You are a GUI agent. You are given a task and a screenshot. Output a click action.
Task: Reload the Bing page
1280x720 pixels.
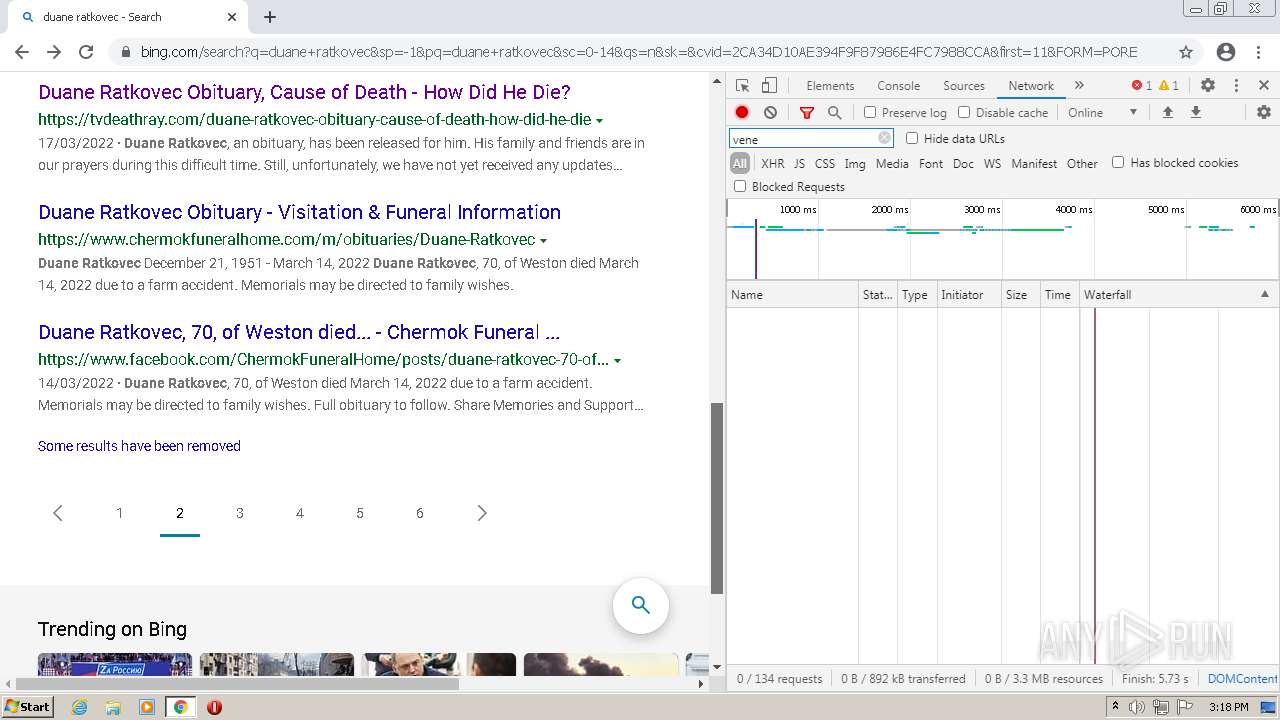pyautogui.click(x=86, y=52)
